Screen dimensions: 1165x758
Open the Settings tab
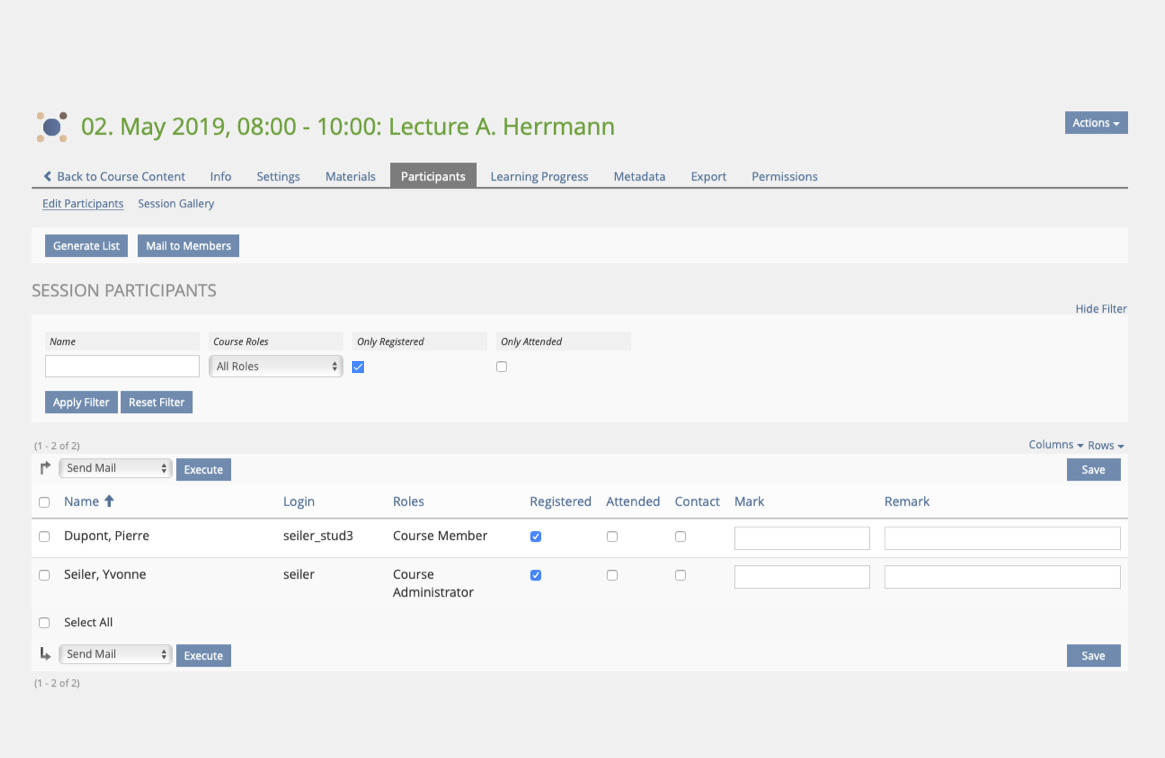pyautogui.click(x=278, y=176)
